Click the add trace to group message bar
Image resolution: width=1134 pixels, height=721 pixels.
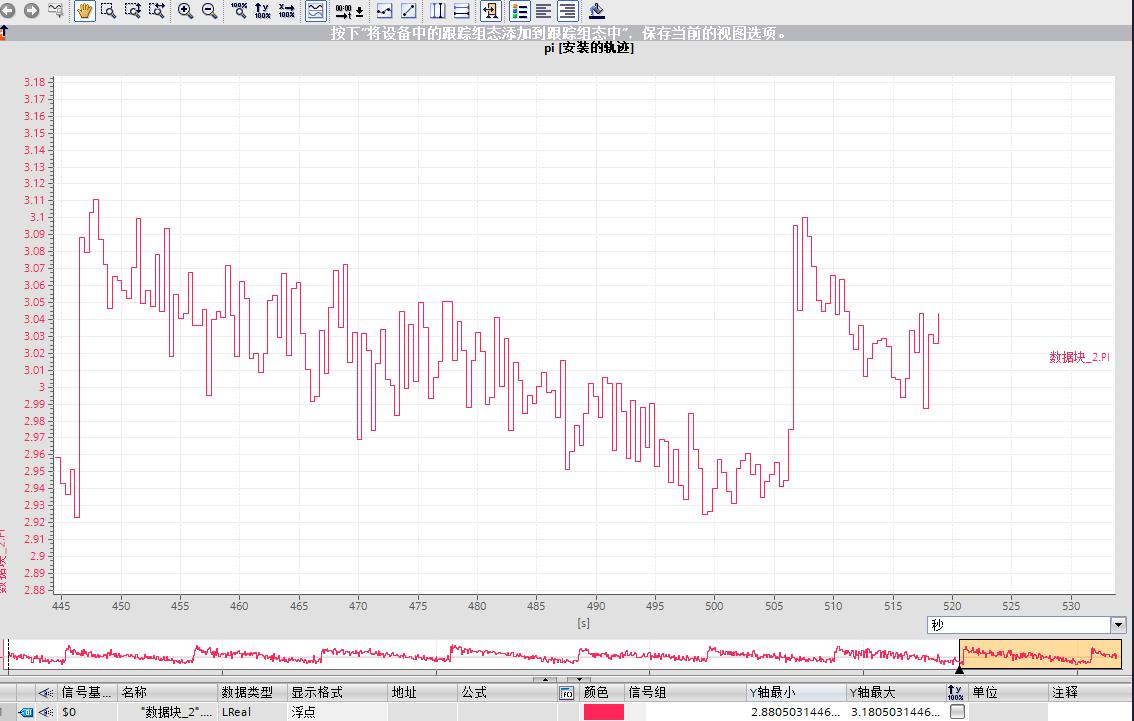click(x=560, y=31)
